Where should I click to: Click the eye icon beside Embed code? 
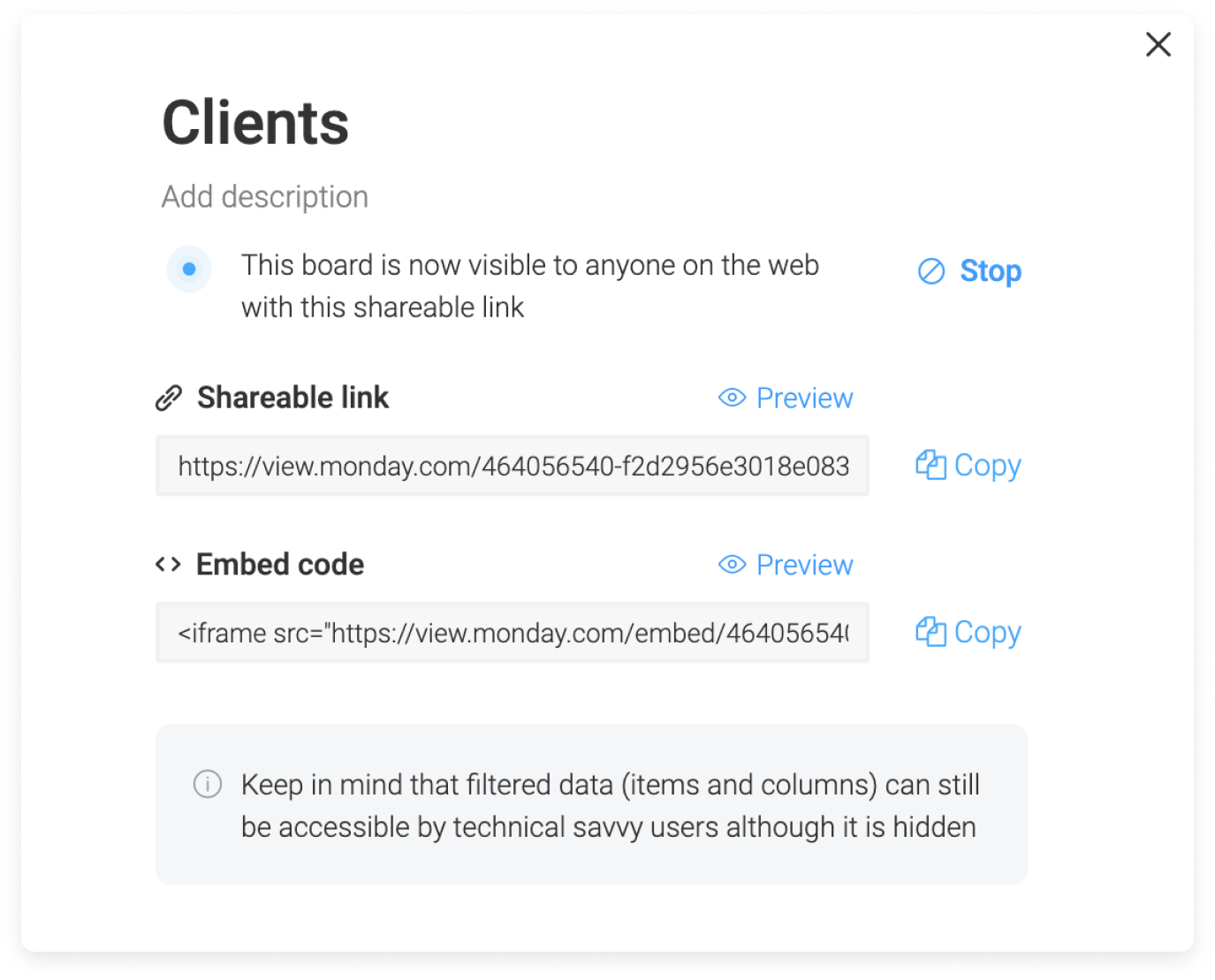733,565
